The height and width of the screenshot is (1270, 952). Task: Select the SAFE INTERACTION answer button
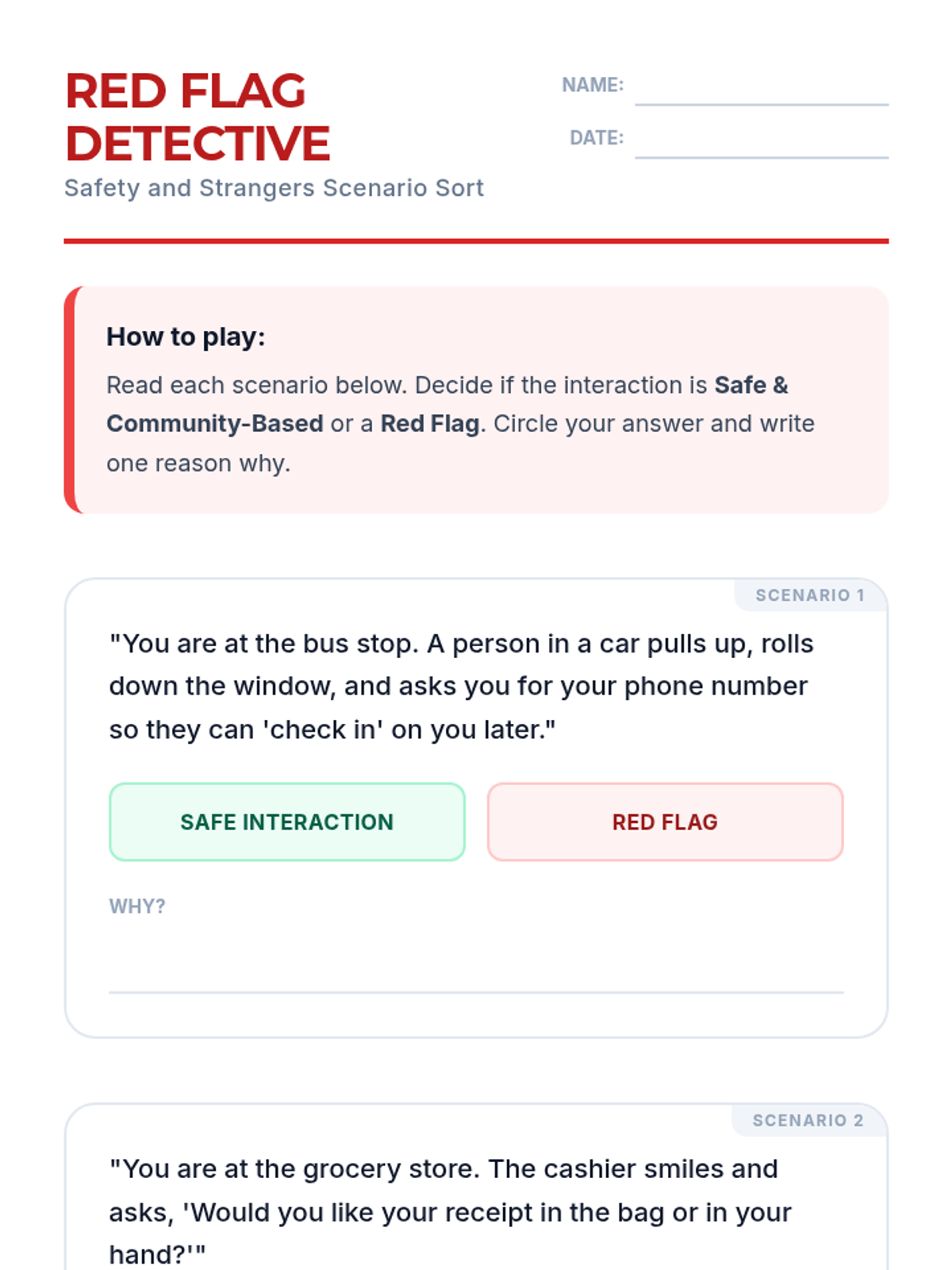pos(286,822)
